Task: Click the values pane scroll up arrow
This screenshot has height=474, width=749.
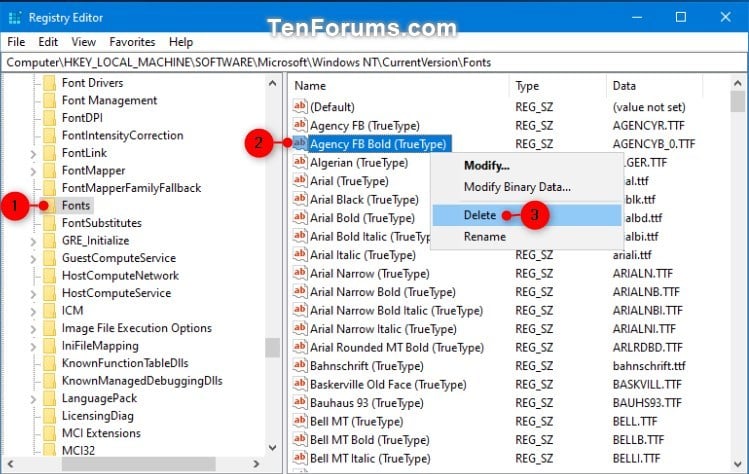Action: [x=738, y=84]
